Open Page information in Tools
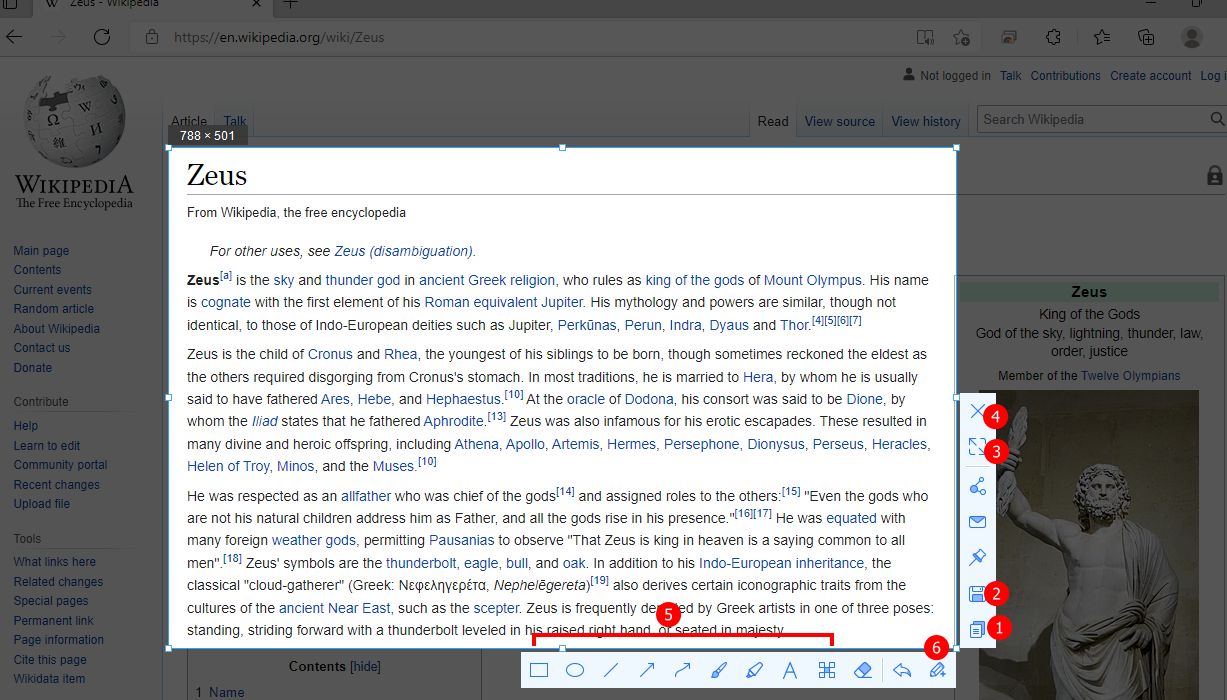1227x700 pixels. pos(59,640)
